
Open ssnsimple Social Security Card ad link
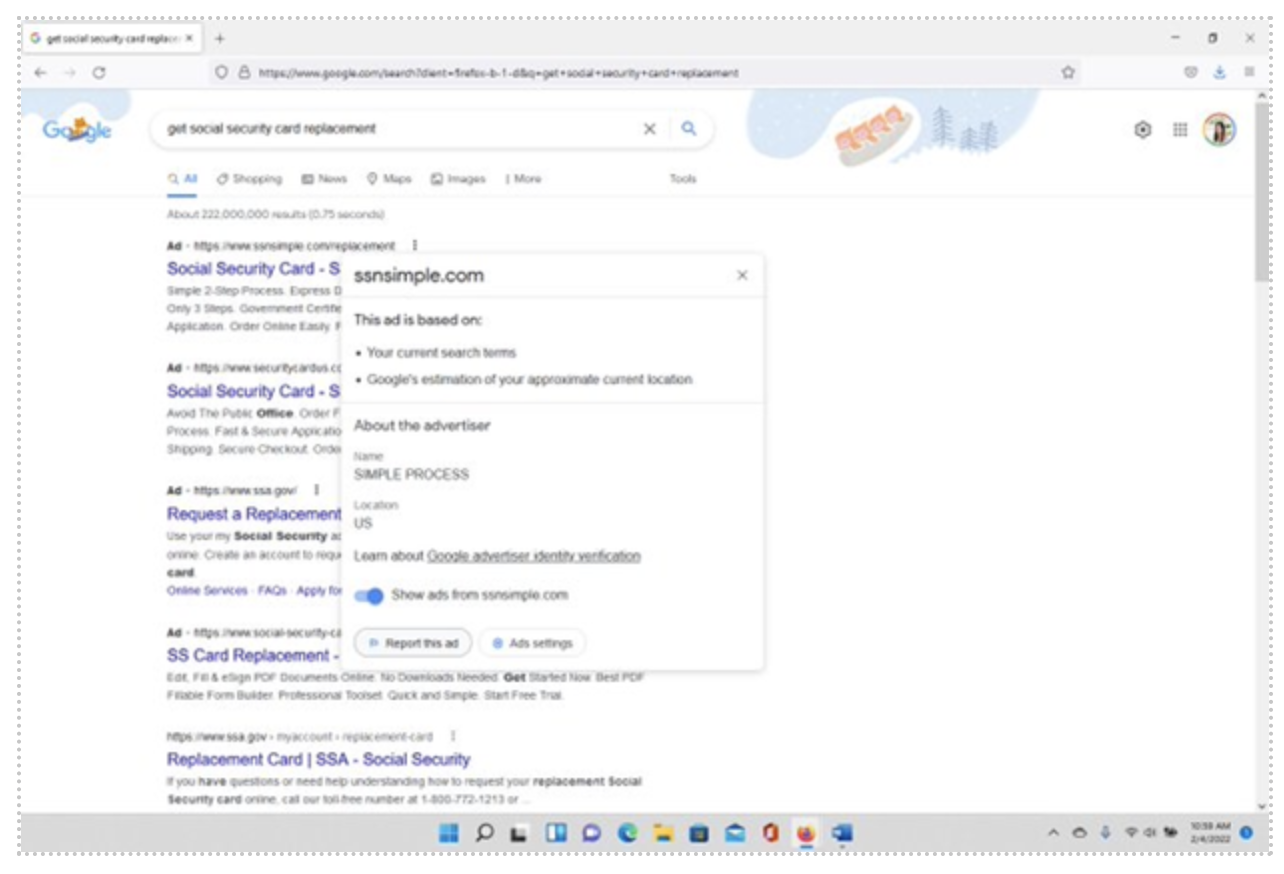pos(254,268)
